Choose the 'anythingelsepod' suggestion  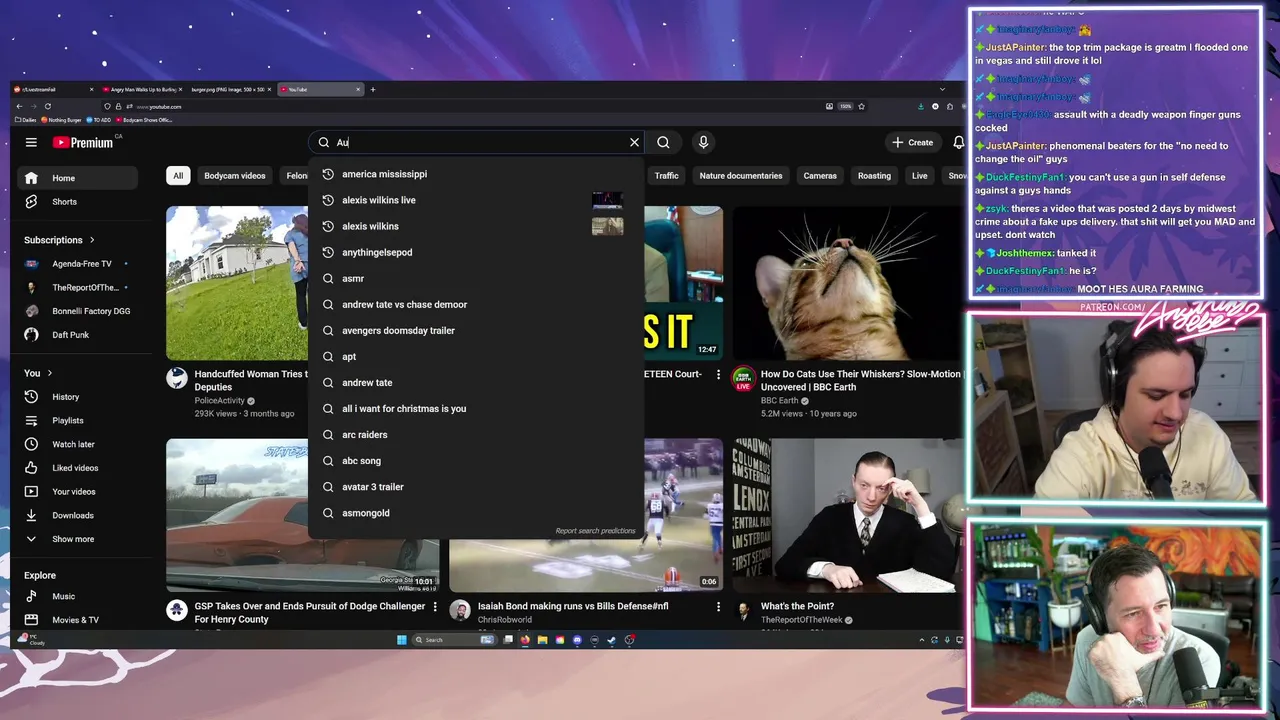point(475,252)
